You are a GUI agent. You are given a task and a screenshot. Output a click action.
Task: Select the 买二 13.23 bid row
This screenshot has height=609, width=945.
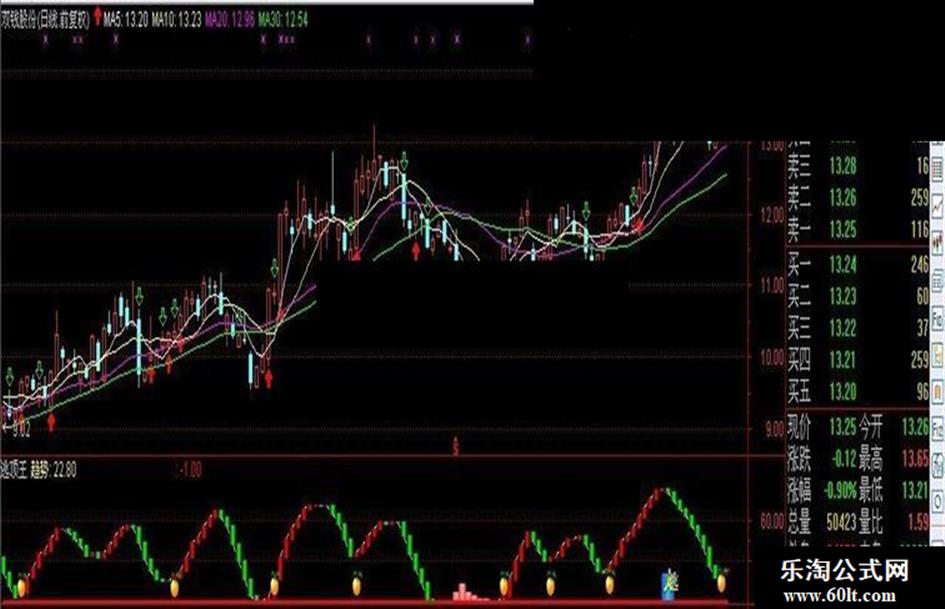point(857,296)
